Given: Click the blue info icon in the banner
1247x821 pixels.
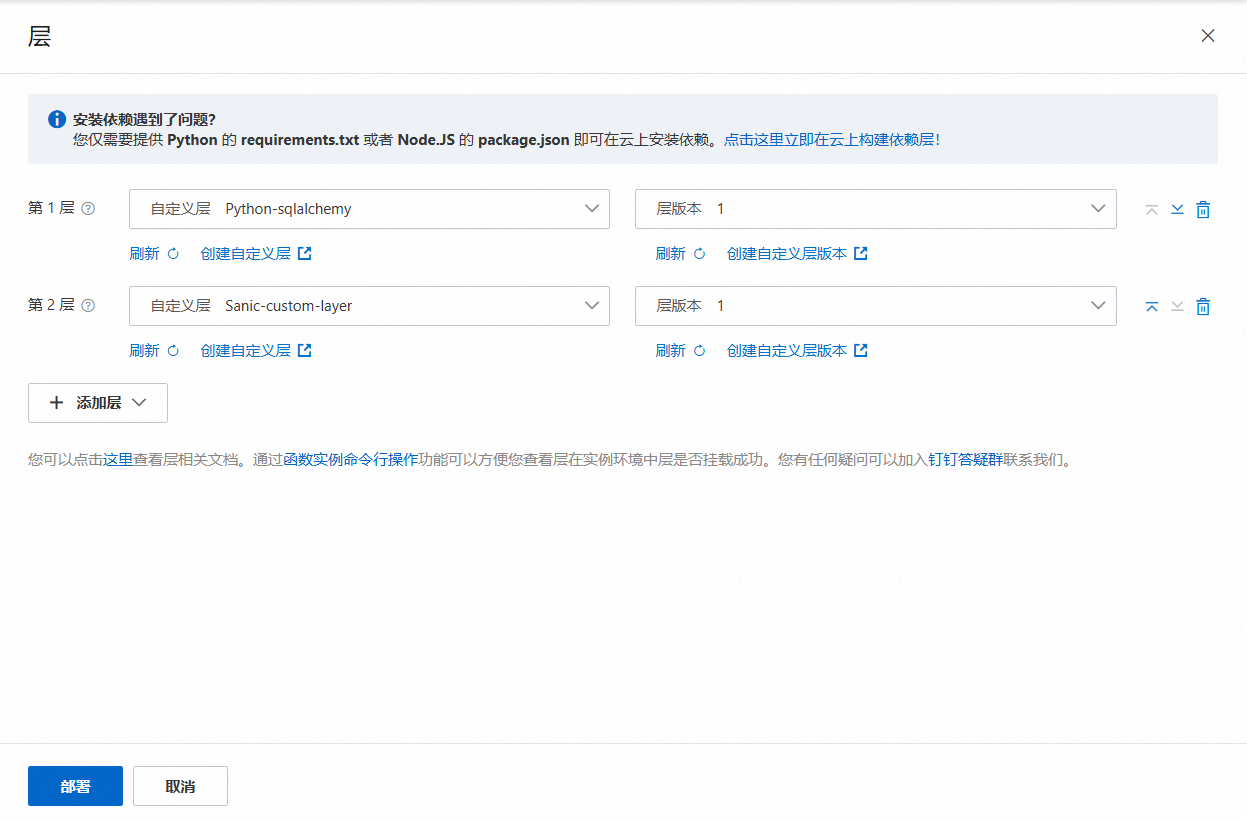Looking at the screenshot, I should pyautogui.click(x=57, y=120).
